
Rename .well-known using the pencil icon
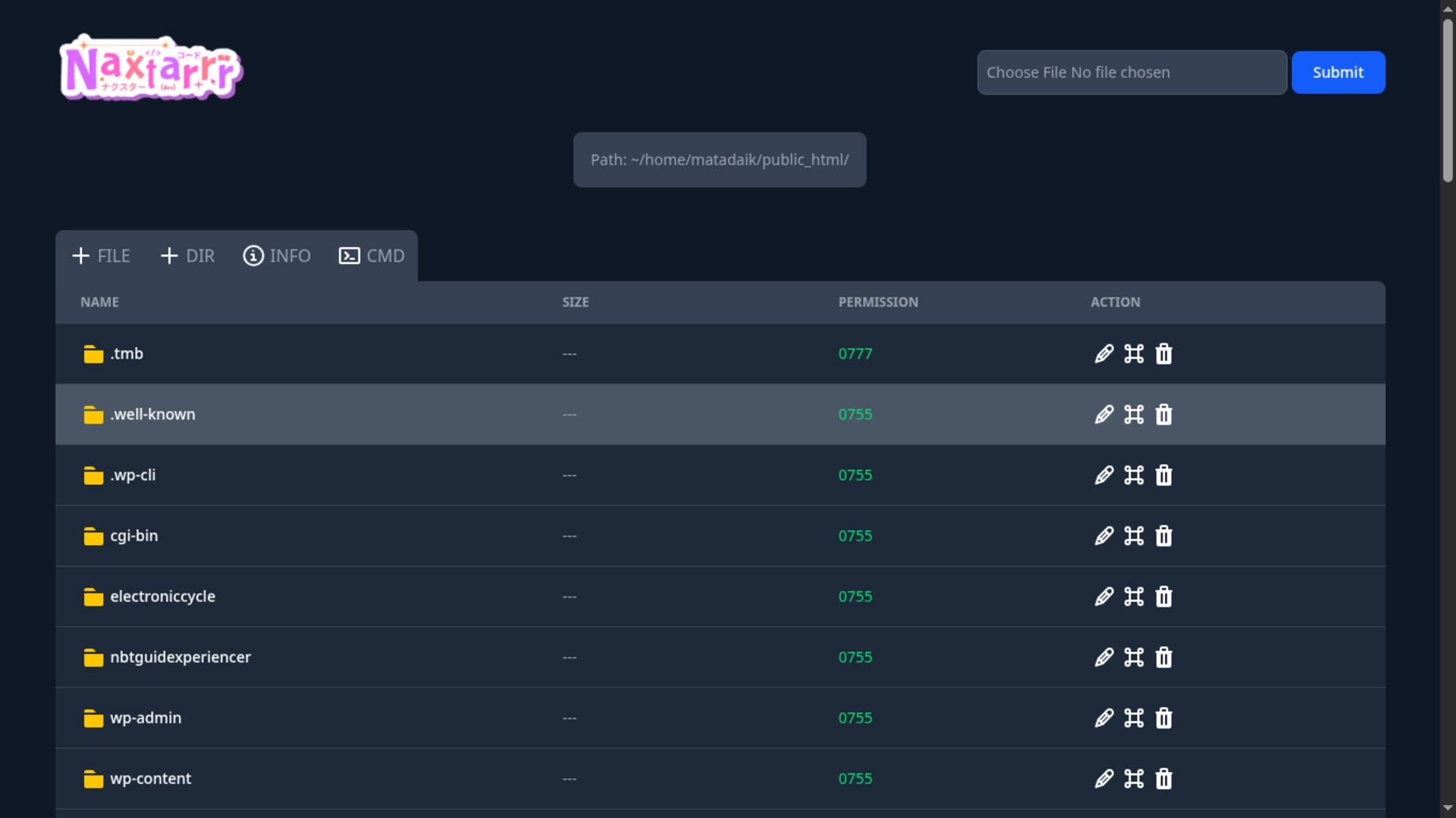(1104, 415)
